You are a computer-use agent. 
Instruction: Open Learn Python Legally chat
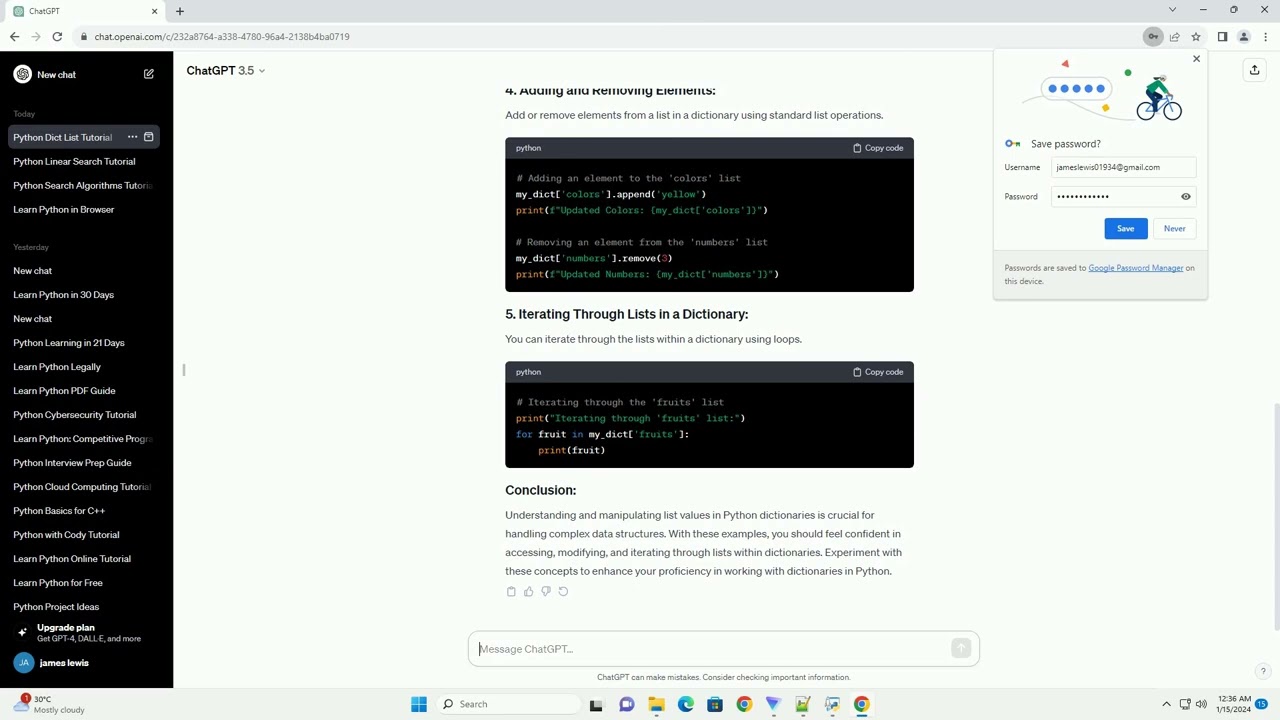click(57, 367)
